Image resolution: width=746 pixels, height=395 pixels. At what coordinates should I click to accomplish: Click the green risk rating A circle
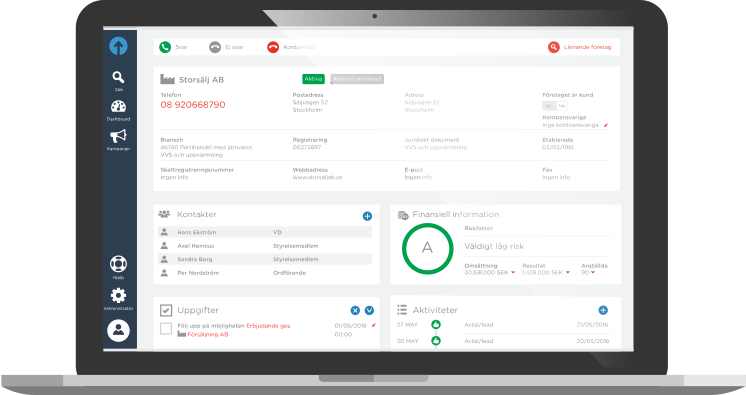427,248
